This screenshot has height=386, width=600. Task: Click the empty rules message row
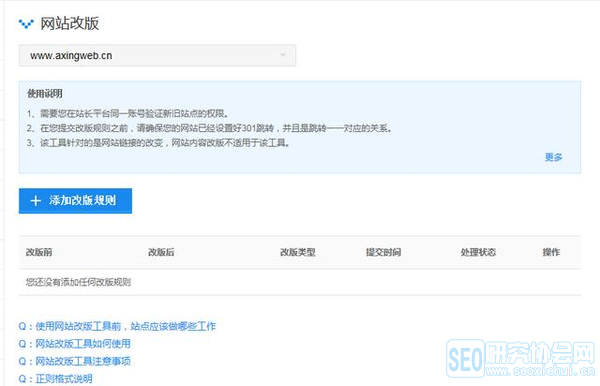(x=300, y=282)
